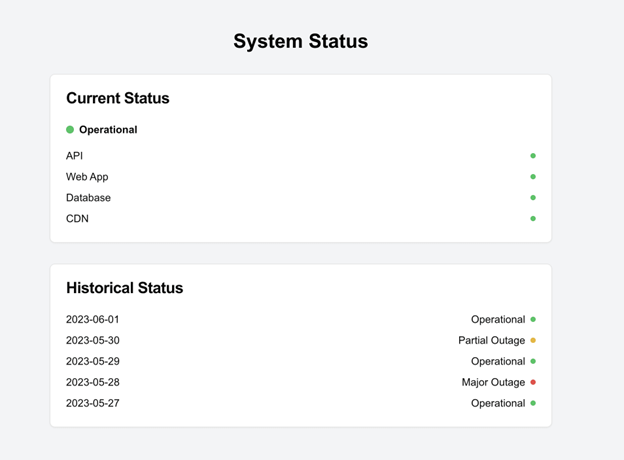Select the Web App service label
The width and height of the screenshot is (624, 460).
pos(87,177)
